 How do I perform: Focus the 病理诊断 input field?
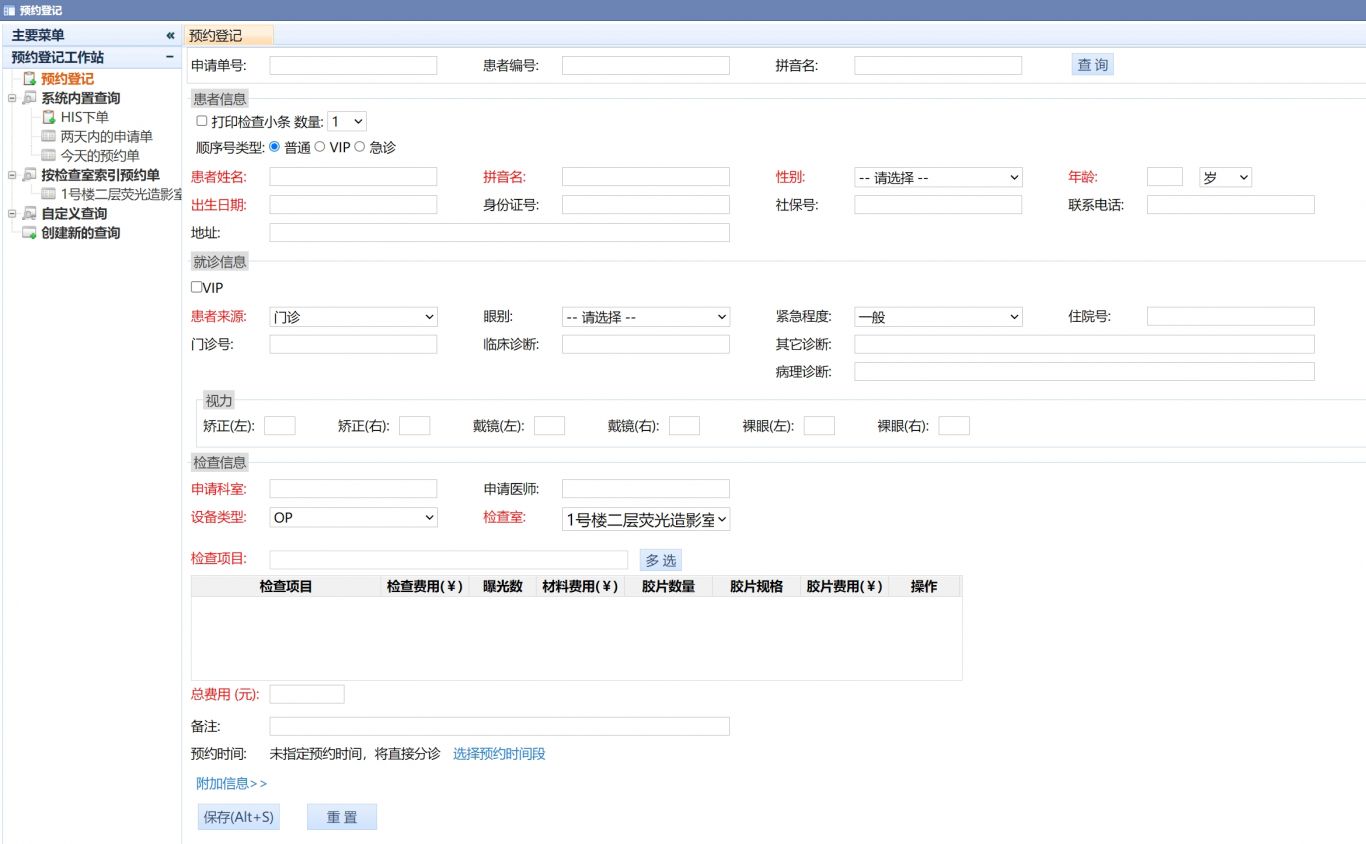click(1084, 372)
